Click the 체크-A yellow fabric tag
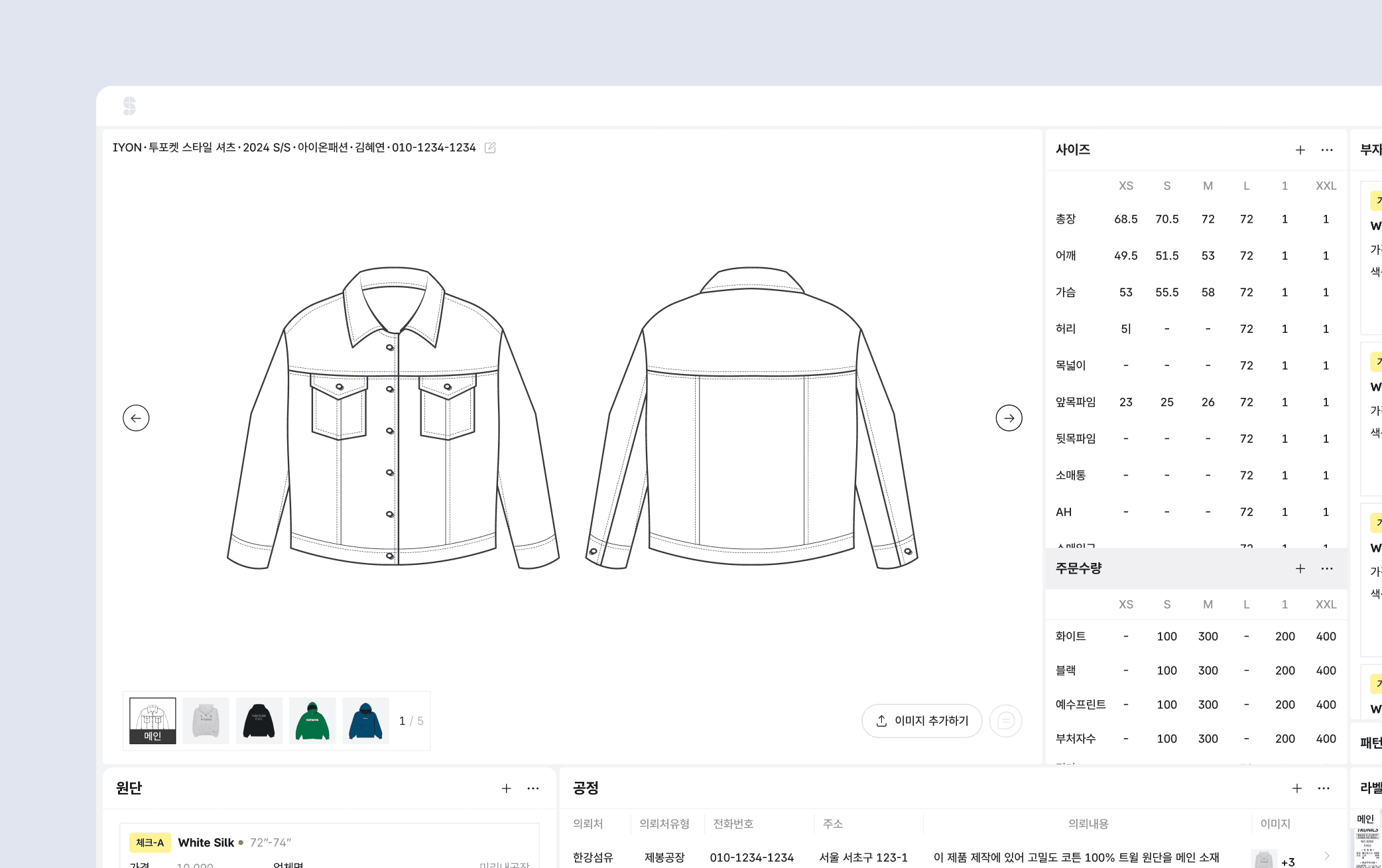 (150, 843)
